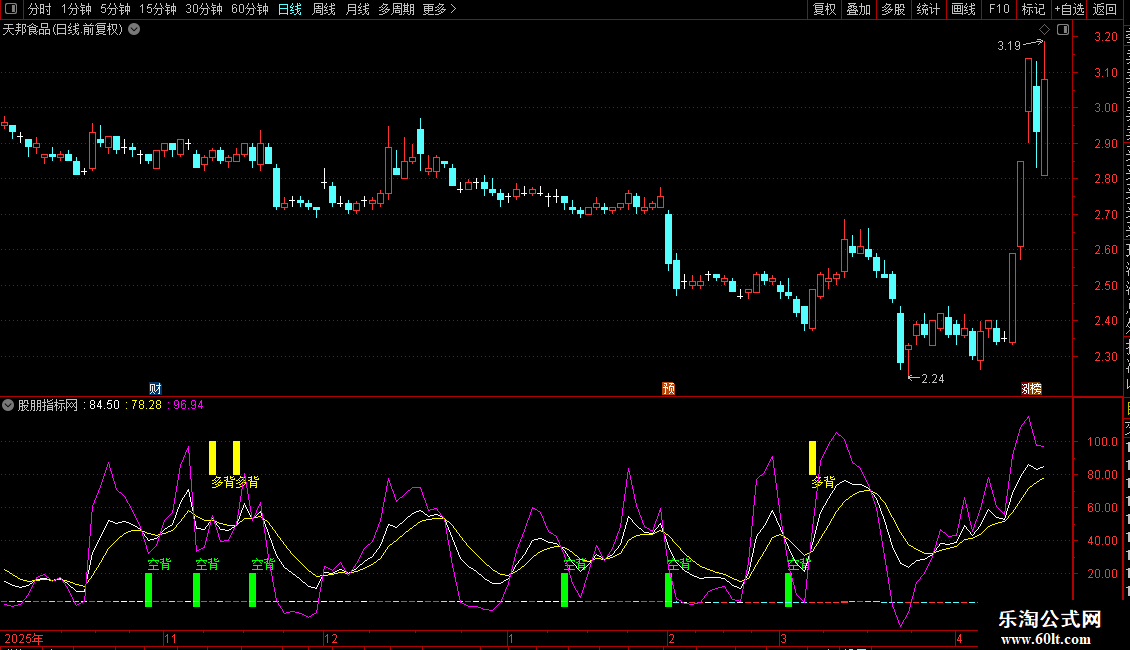Click the 多背 signal label near March
The width and height of the screenshot is (1130, 650).
[823, 482]
